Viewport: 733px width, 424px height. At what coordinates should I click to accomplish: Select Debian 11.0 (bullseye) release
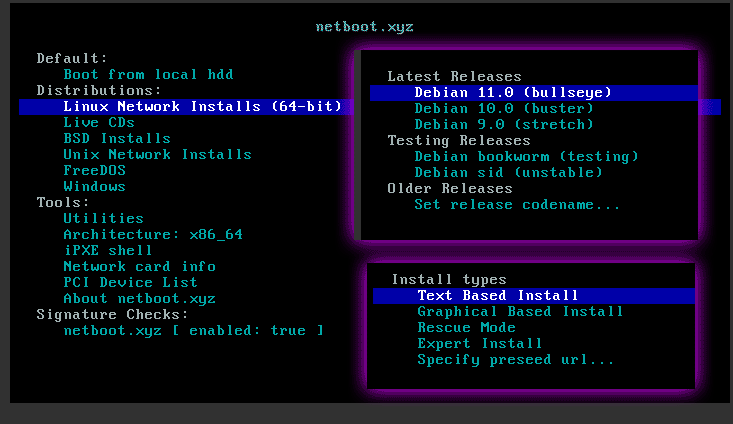coord(513,93)
